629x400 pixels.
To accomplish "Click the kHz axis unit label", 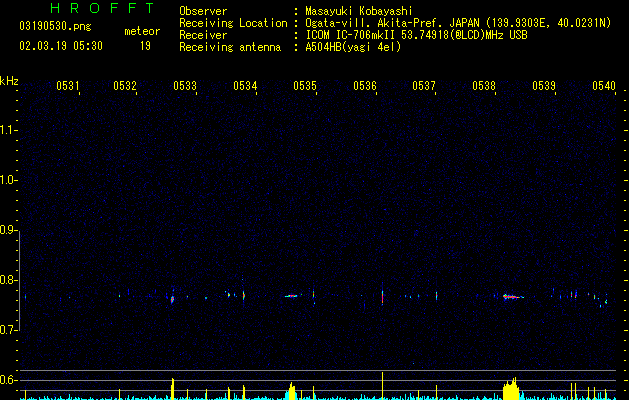I will click(x=9, y=81).
